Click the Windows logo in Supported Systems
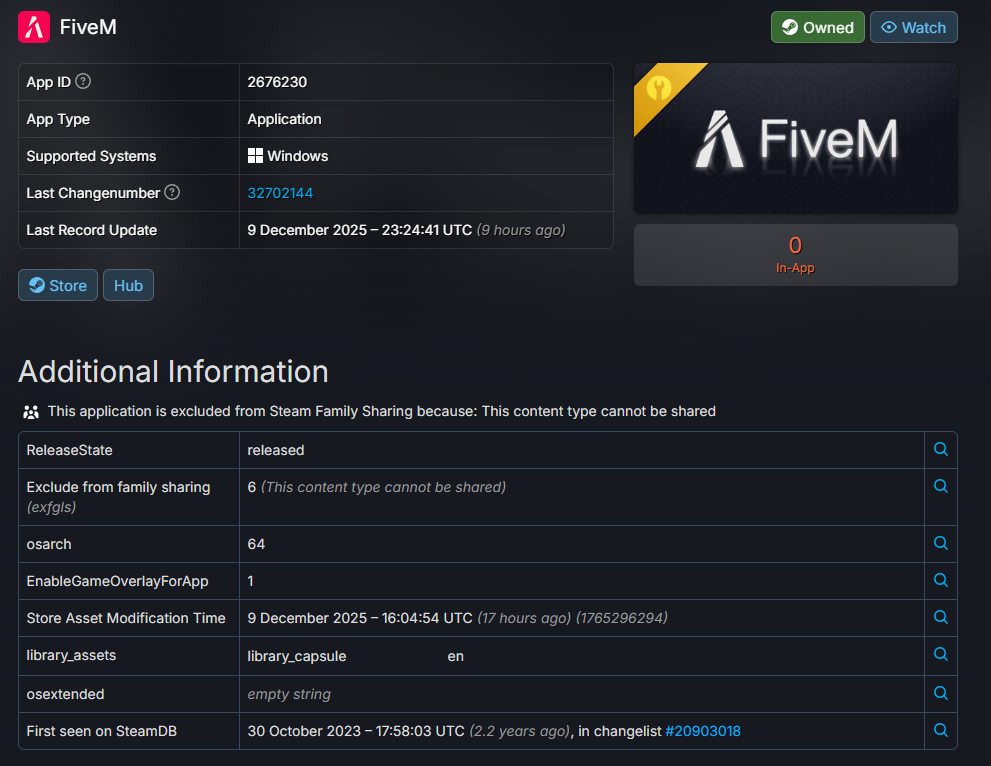This screenshot has width=991, height=766. pyautogui.click(x=255, y=156)
